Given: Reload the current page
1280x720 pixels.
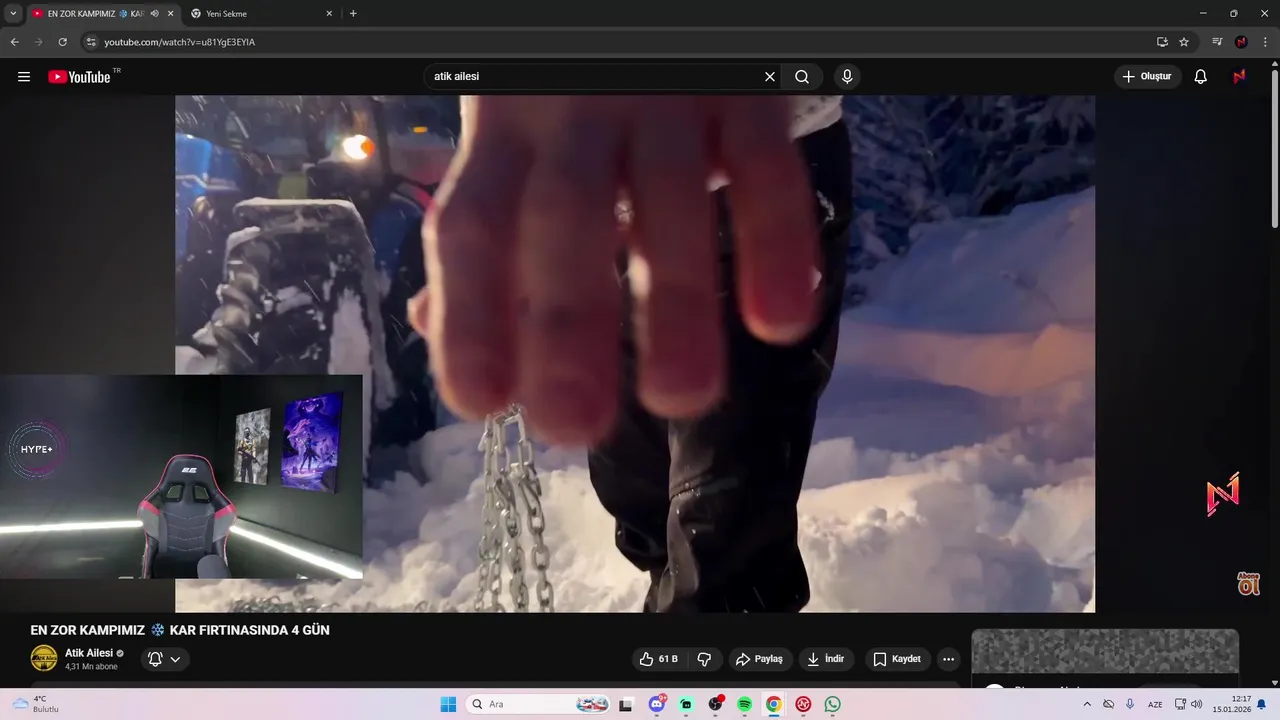Looking at the screenshot, I should pos(62,42).
